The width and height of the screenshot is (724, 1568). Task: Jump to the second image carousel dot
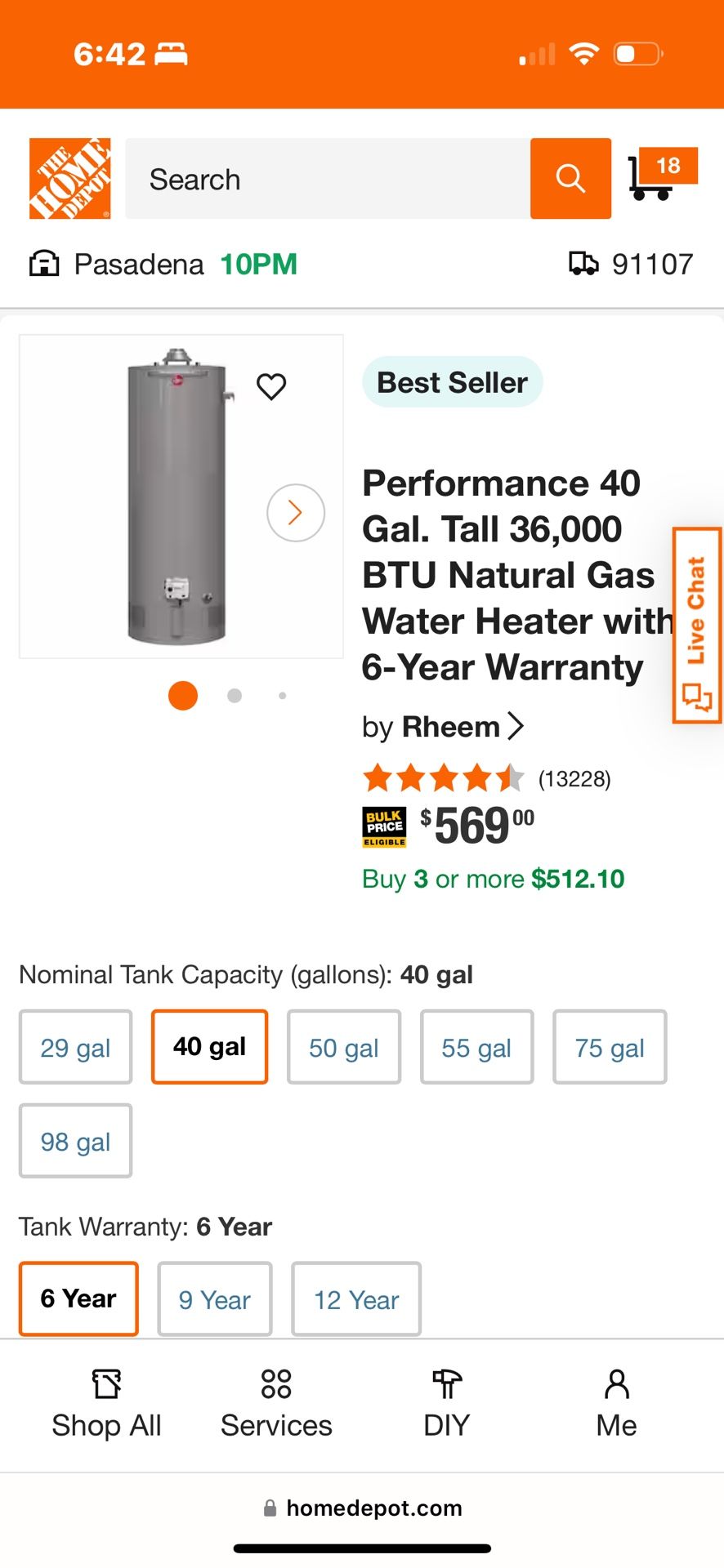click(235, 696)
